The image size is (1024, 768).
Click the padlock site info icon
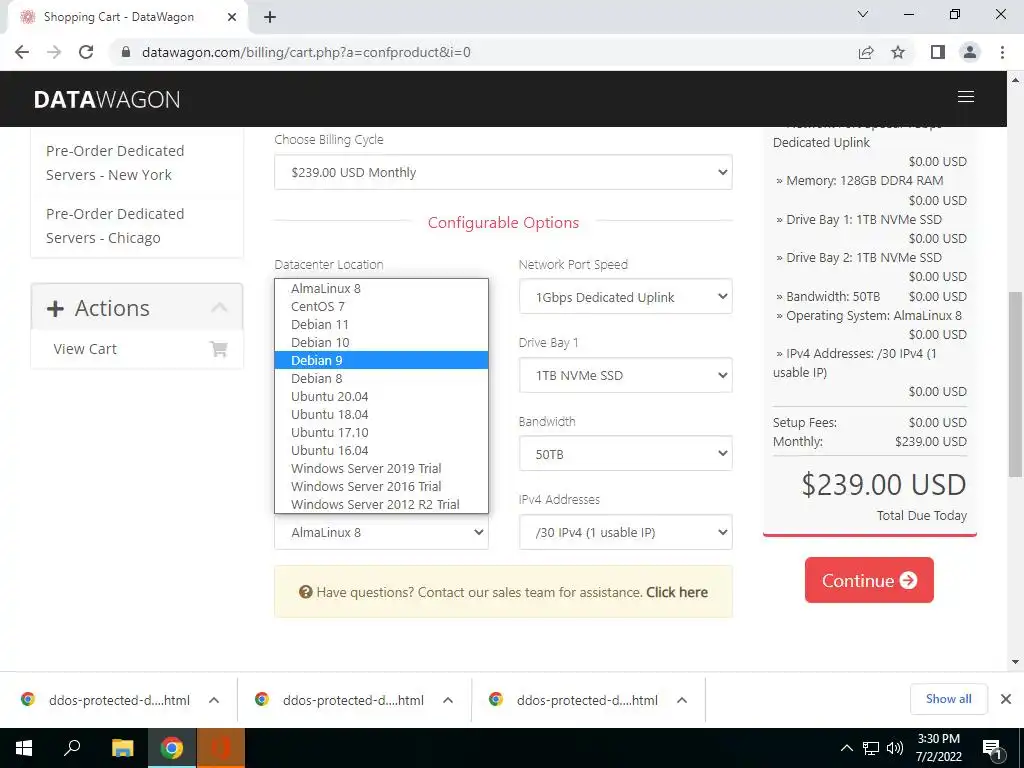(x=126, y=52)
